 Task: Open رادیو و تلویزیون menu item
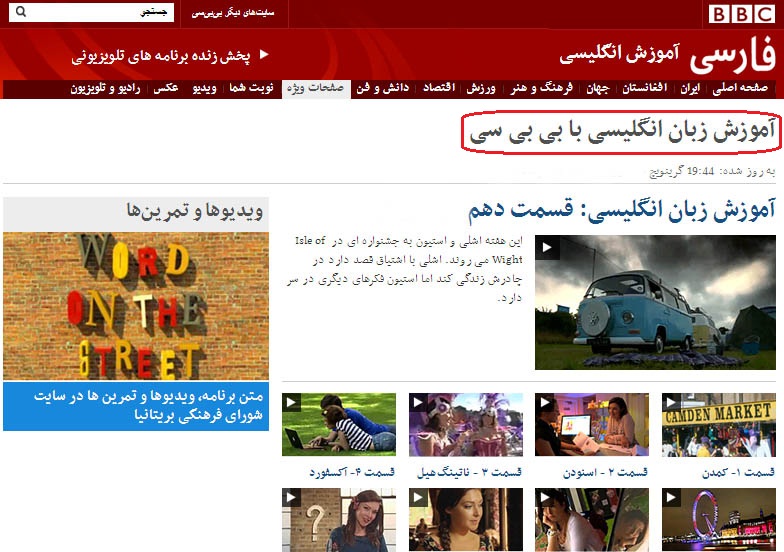106,88
